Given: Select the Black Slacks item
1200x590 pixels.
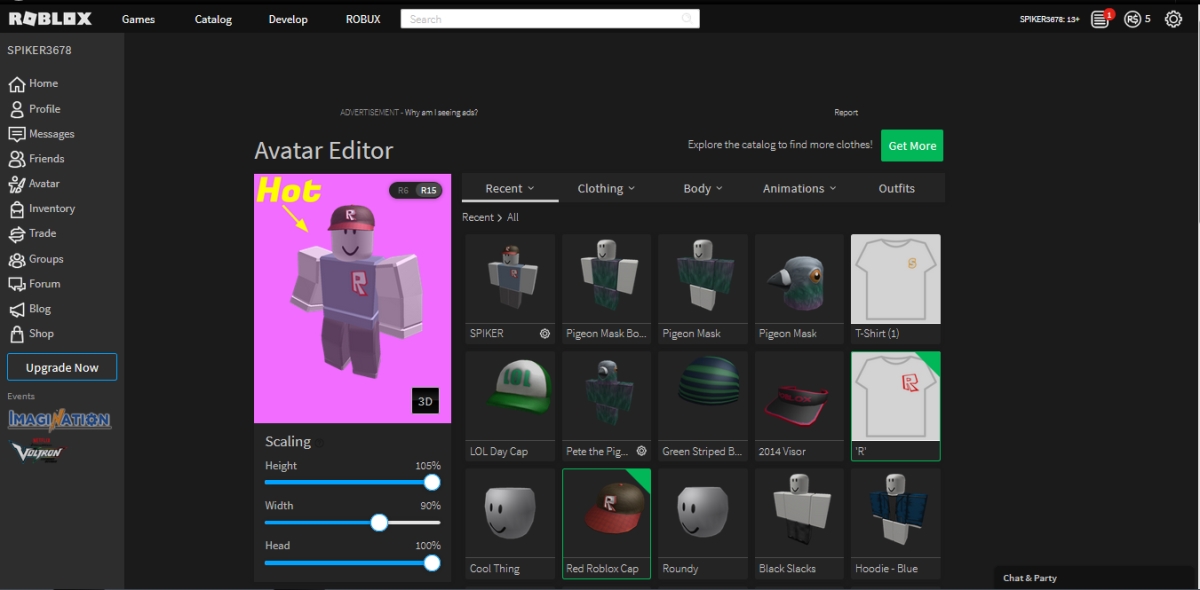Looking at the screenshot, I should [x=799, y=523].
